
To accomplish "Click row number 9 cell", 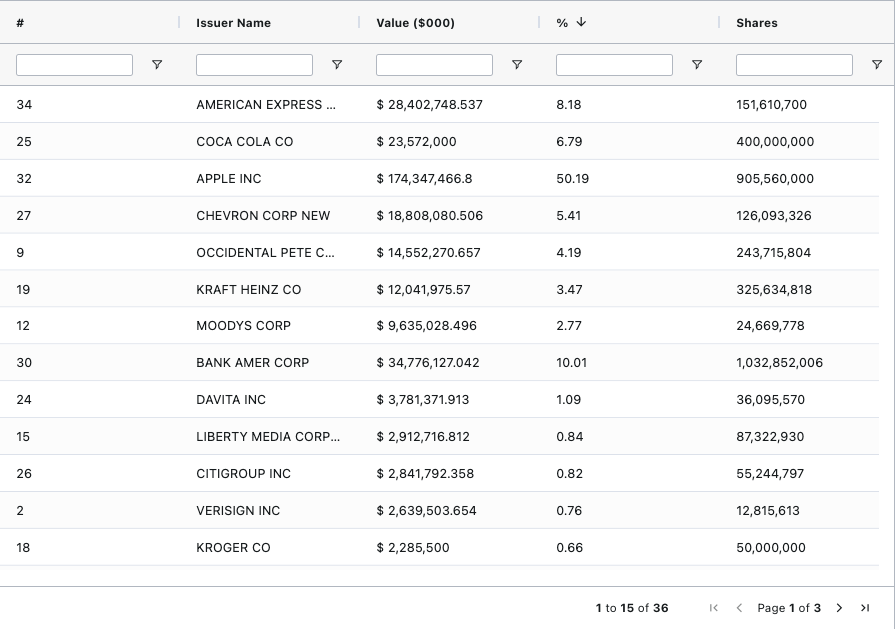I will pyautogui.click(x=20, y=252).
